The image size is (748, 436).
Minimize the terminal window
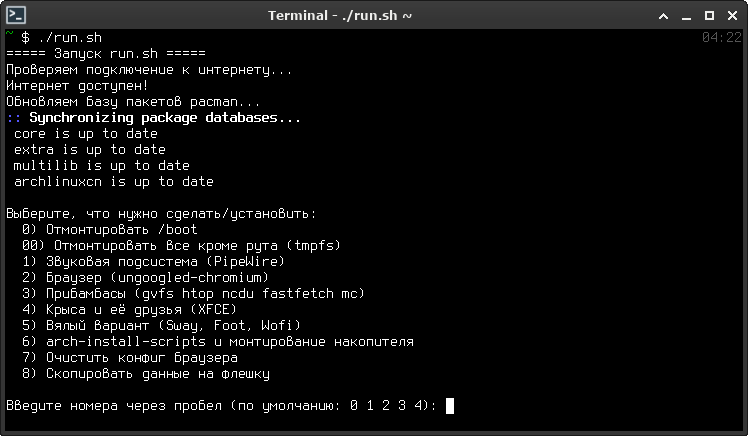point(686,16)
